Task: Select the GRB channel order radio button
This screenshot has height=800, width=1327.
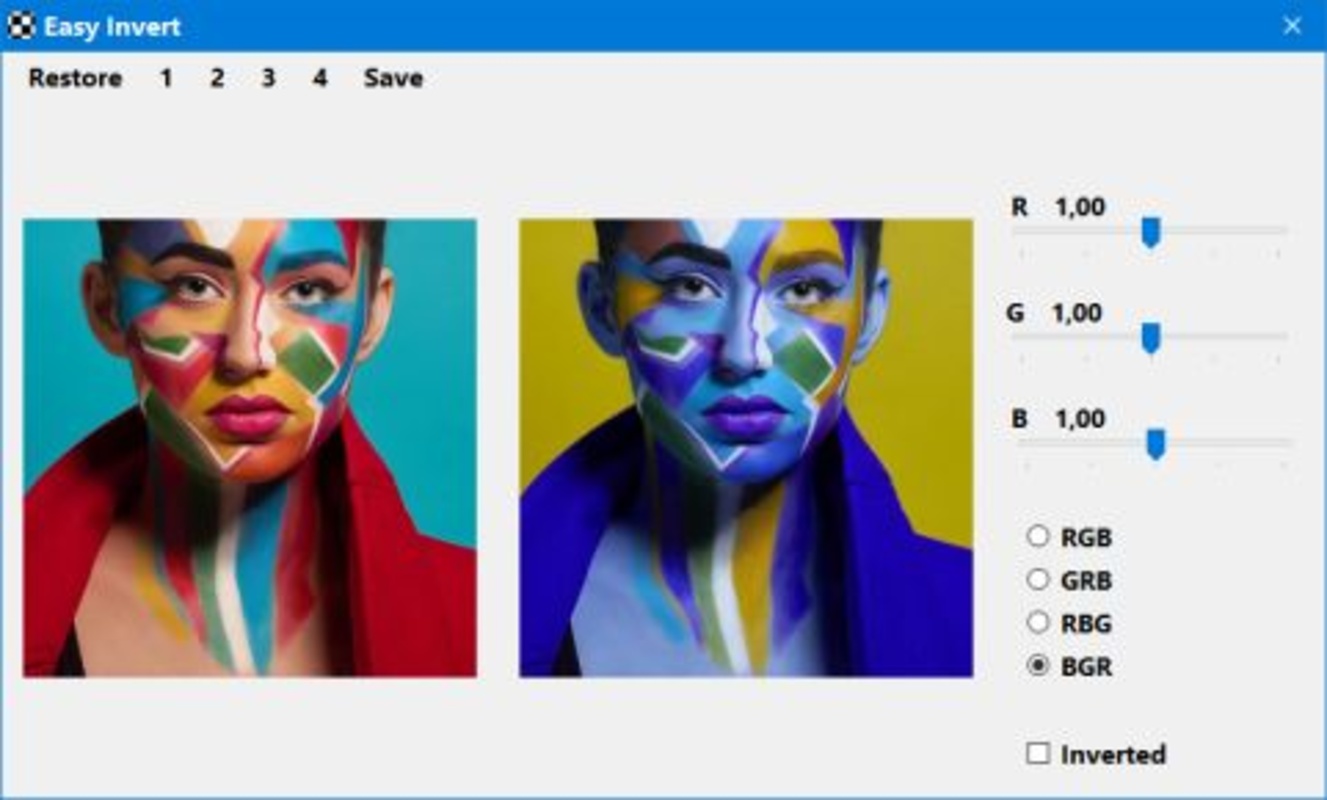Action: click(1038, 580)
